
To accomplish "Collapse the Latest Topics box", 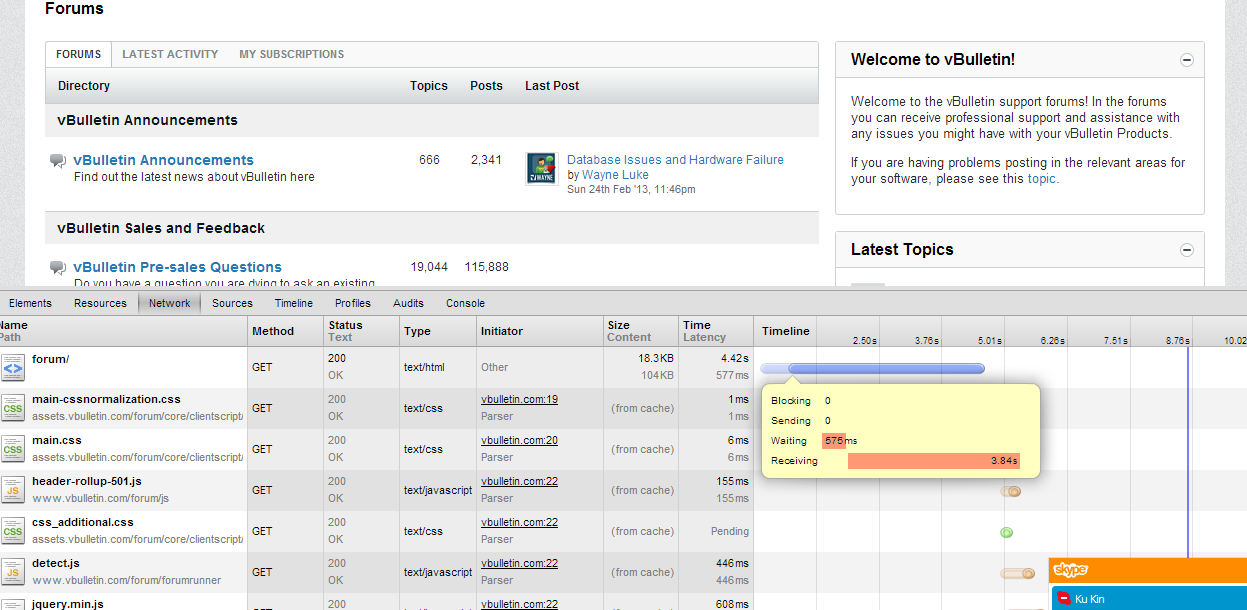I will [1187, 250].
